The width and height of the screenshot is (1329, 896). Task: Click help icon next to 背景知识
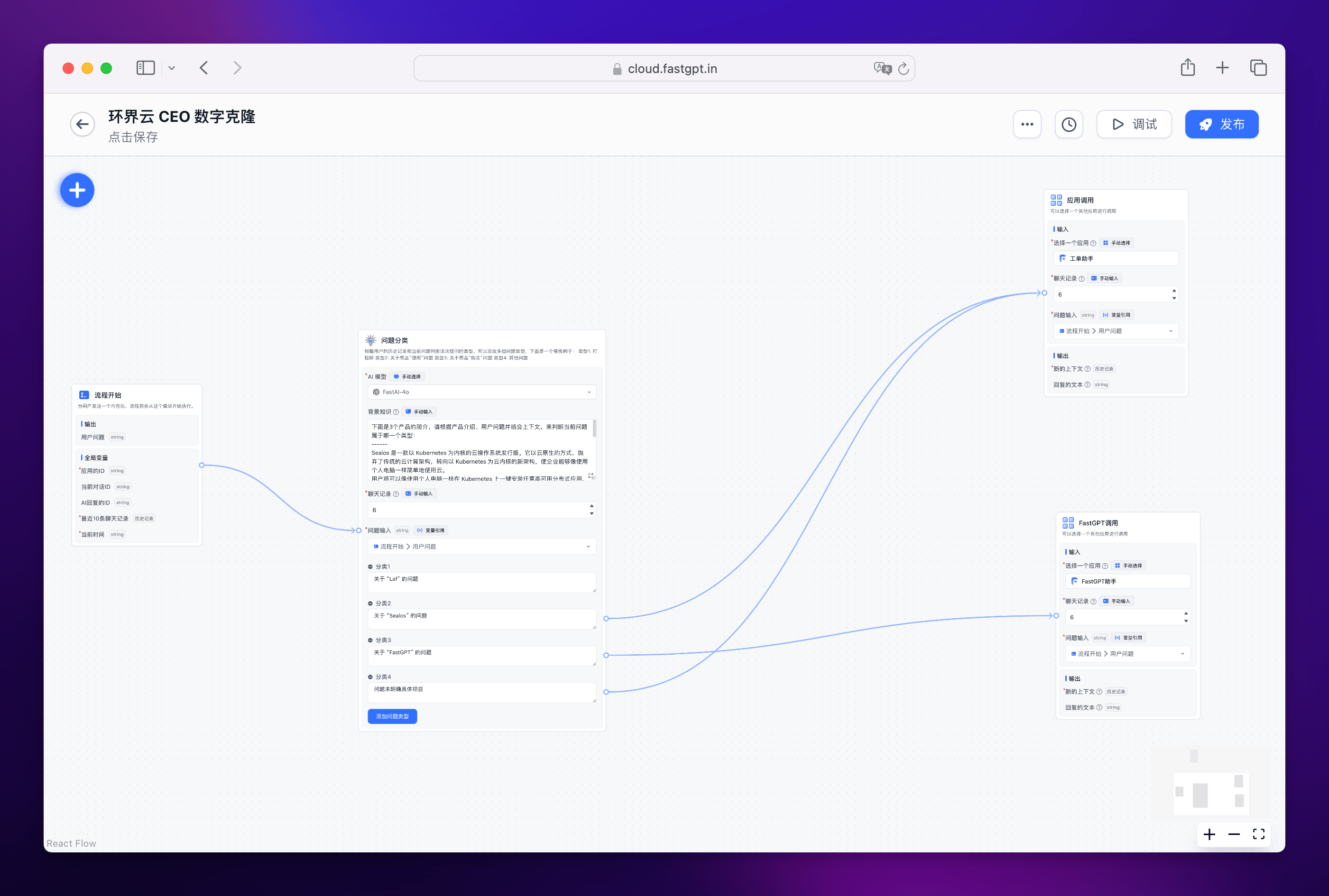click(x=396, y=412)
